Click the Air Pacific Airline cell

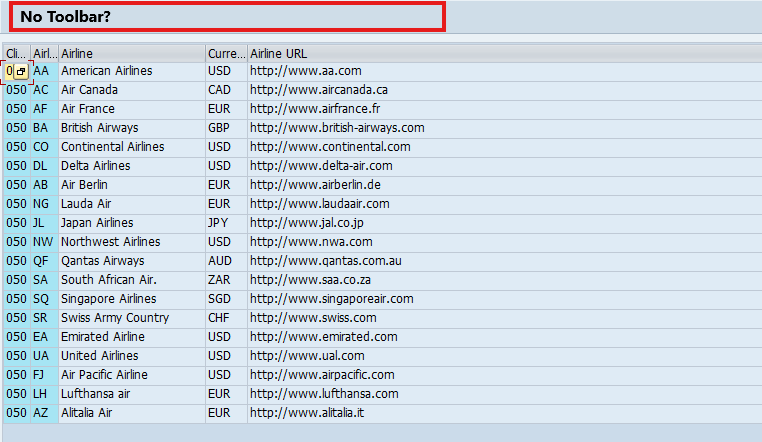pos(132,374)
